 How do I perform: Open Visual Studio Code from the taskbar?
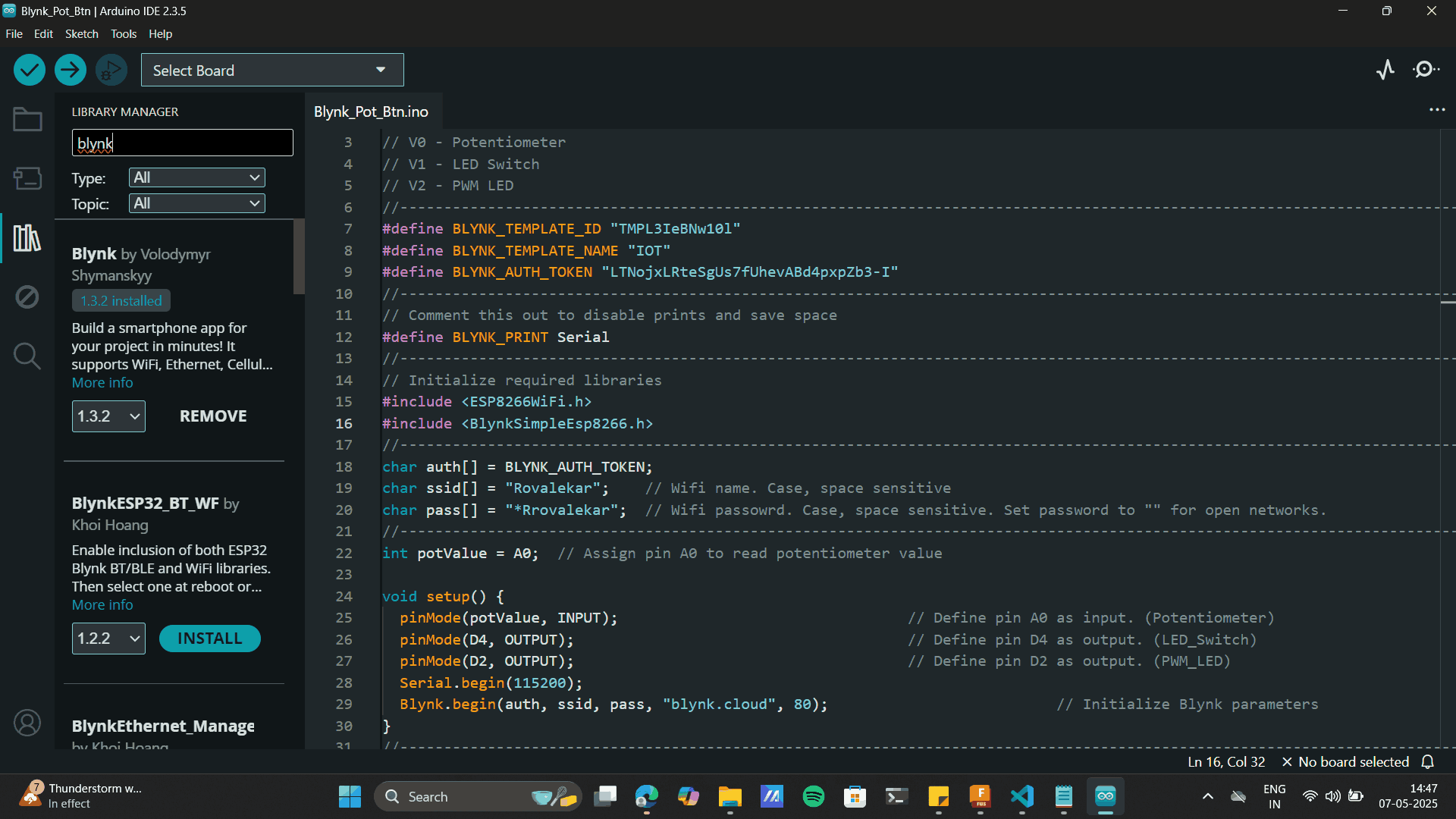click(1022, 797)
